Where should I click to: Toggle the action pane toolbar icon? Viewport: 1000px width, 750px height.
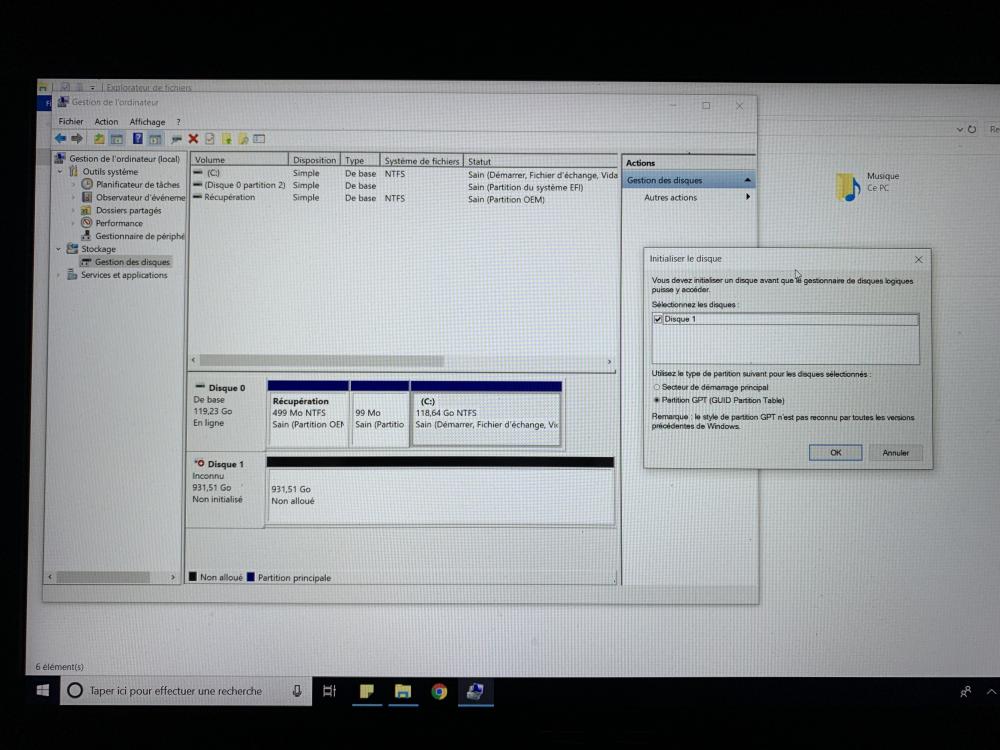click(155, 138)
